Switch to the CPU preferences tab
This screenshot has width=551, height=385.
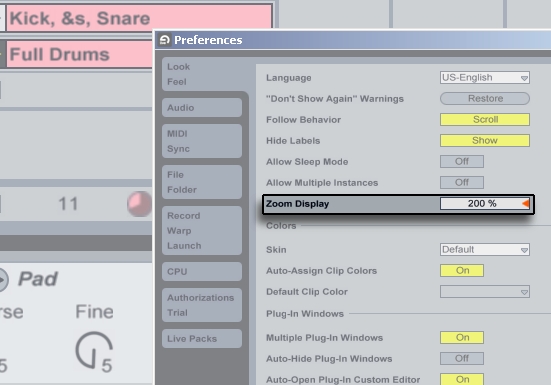(202, 272)
